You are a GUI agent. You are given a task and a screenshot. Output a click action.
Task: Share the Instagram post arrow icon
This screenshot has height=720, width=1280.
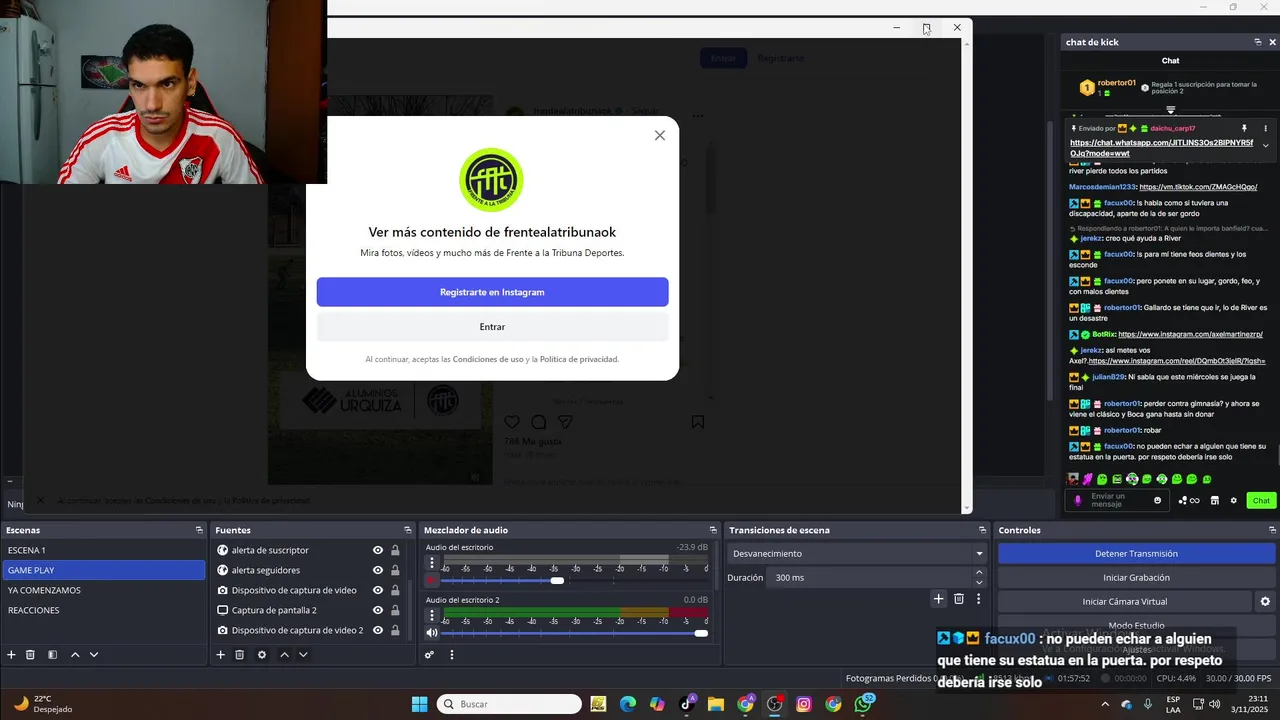click(565, 422)
